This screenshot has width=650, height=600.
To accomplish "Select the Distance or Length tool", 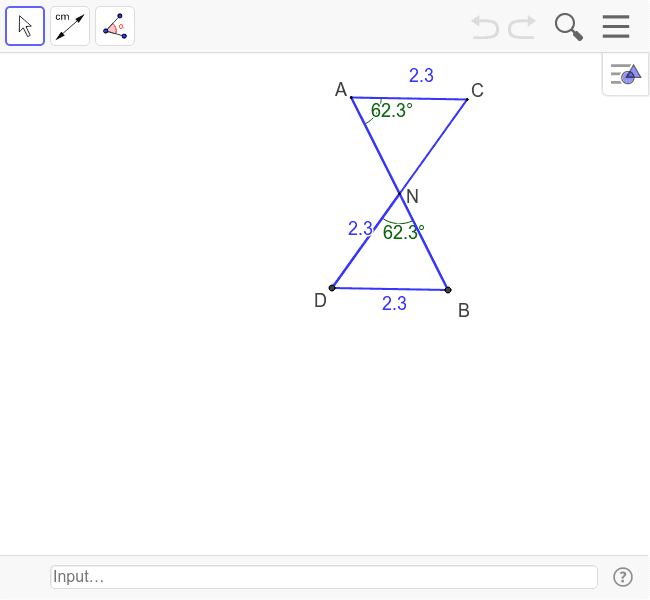I will coord(70,26).
